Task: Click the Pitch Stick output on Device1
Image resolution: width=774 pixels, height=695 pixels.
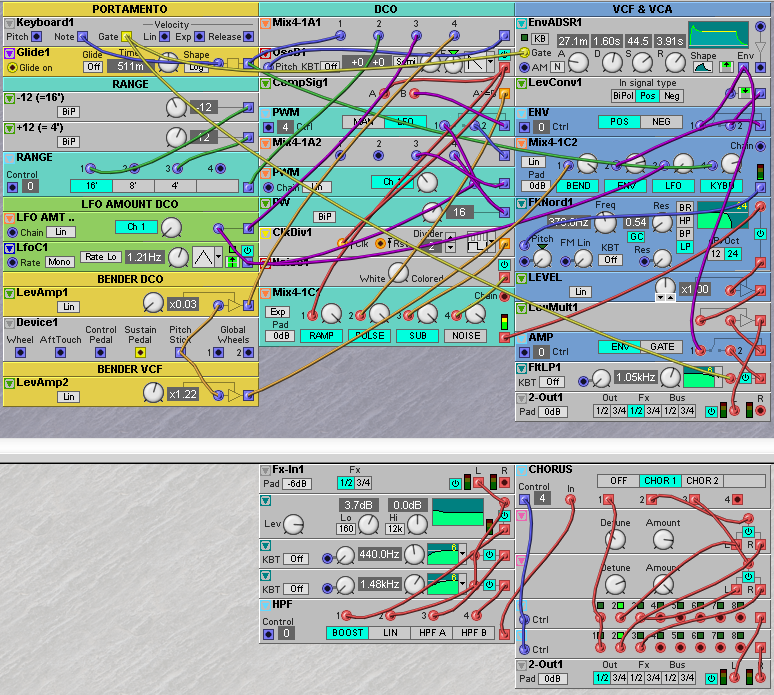Action: point(181,353)
